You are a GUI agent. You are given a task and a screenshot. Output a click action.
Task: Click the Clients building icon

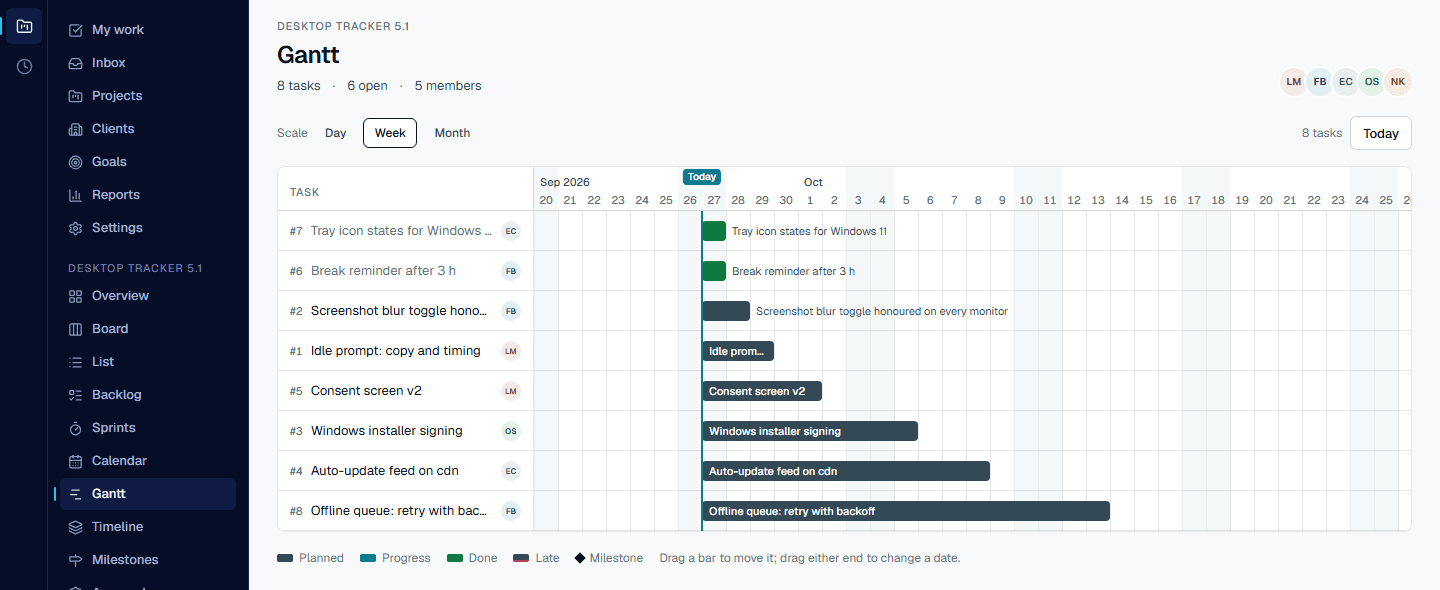point(75,129)
